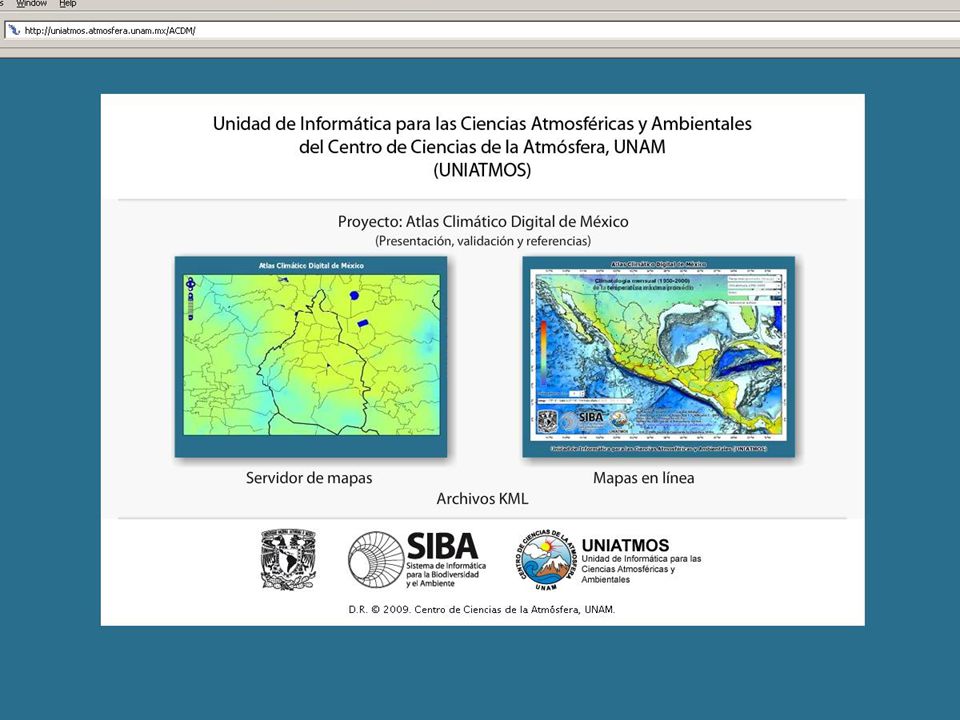Click the zoom slider in left map thumbnail
The image size is (960, 720).
tap(191, 306)
